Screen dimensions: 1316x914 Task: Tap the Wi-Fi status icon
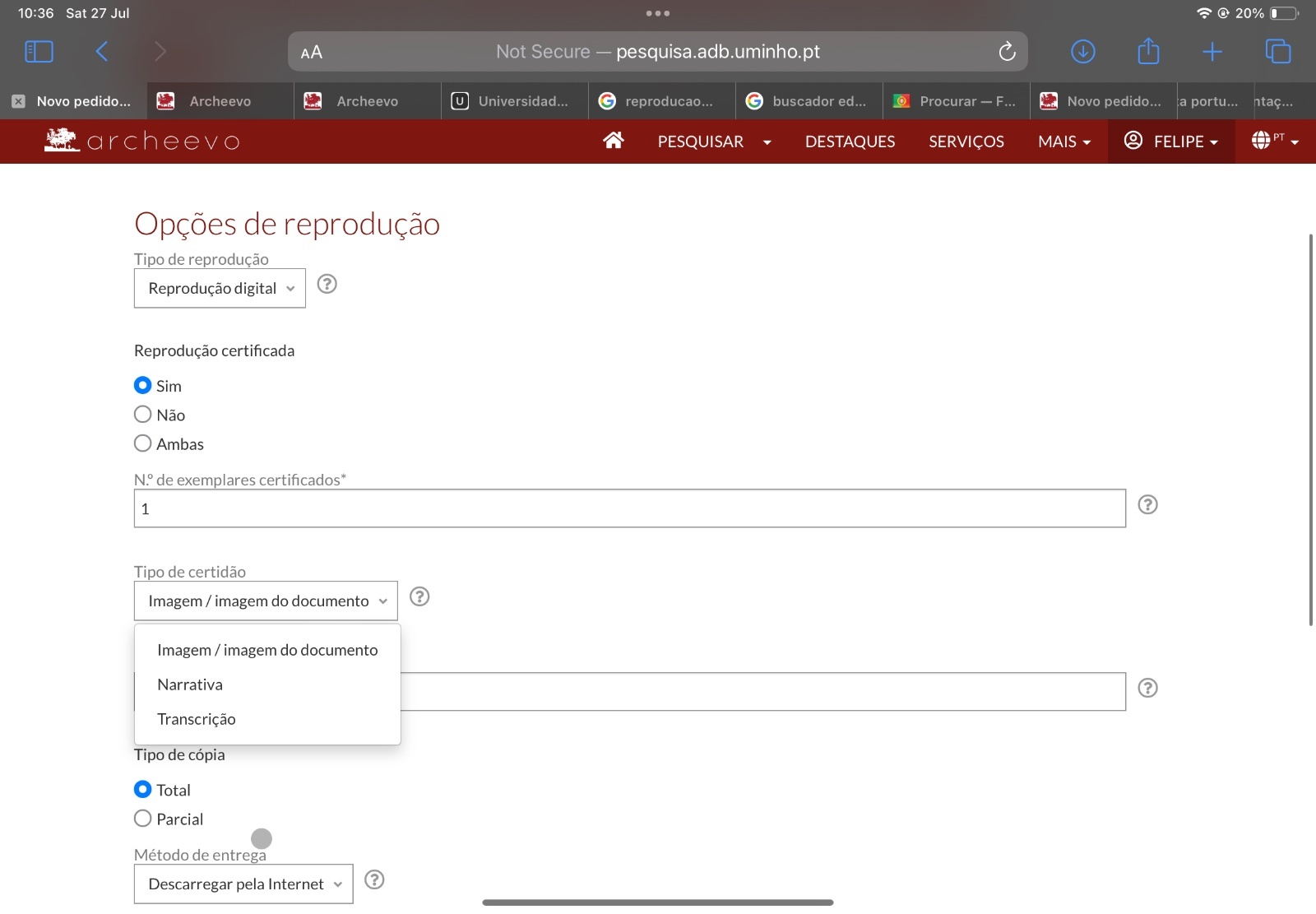[1204, 13]
